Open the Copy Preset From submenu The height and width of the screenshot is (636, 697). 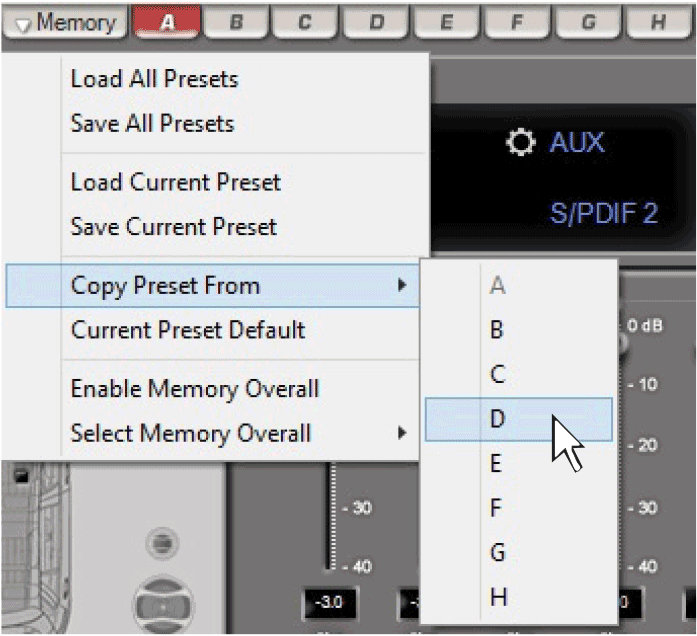[212, 285]
